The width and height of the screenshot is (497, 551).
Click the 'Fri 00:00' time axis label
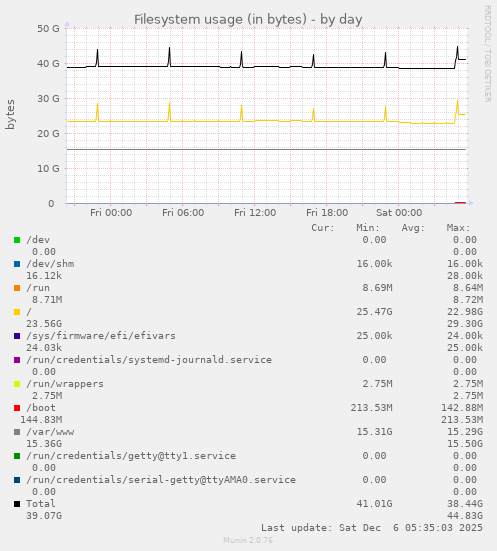pyautogui.click(x=111, y=213)
